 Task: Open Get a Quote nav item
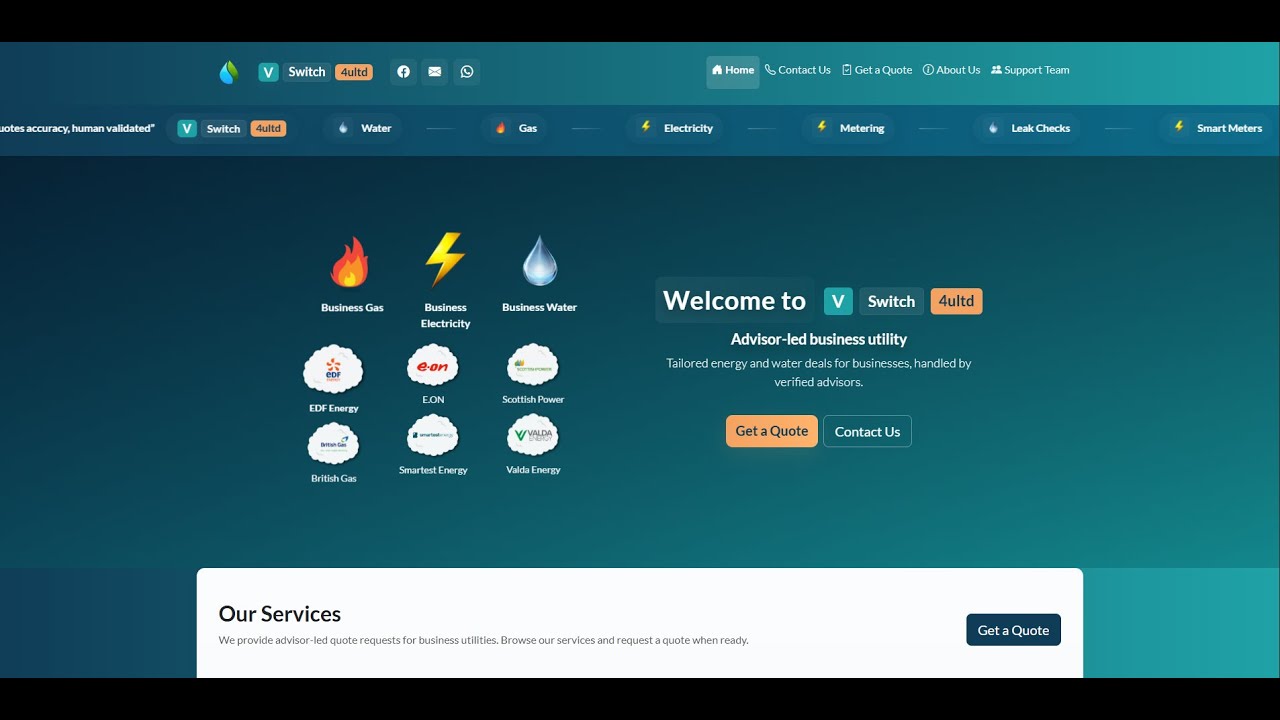tap(877, 70)
